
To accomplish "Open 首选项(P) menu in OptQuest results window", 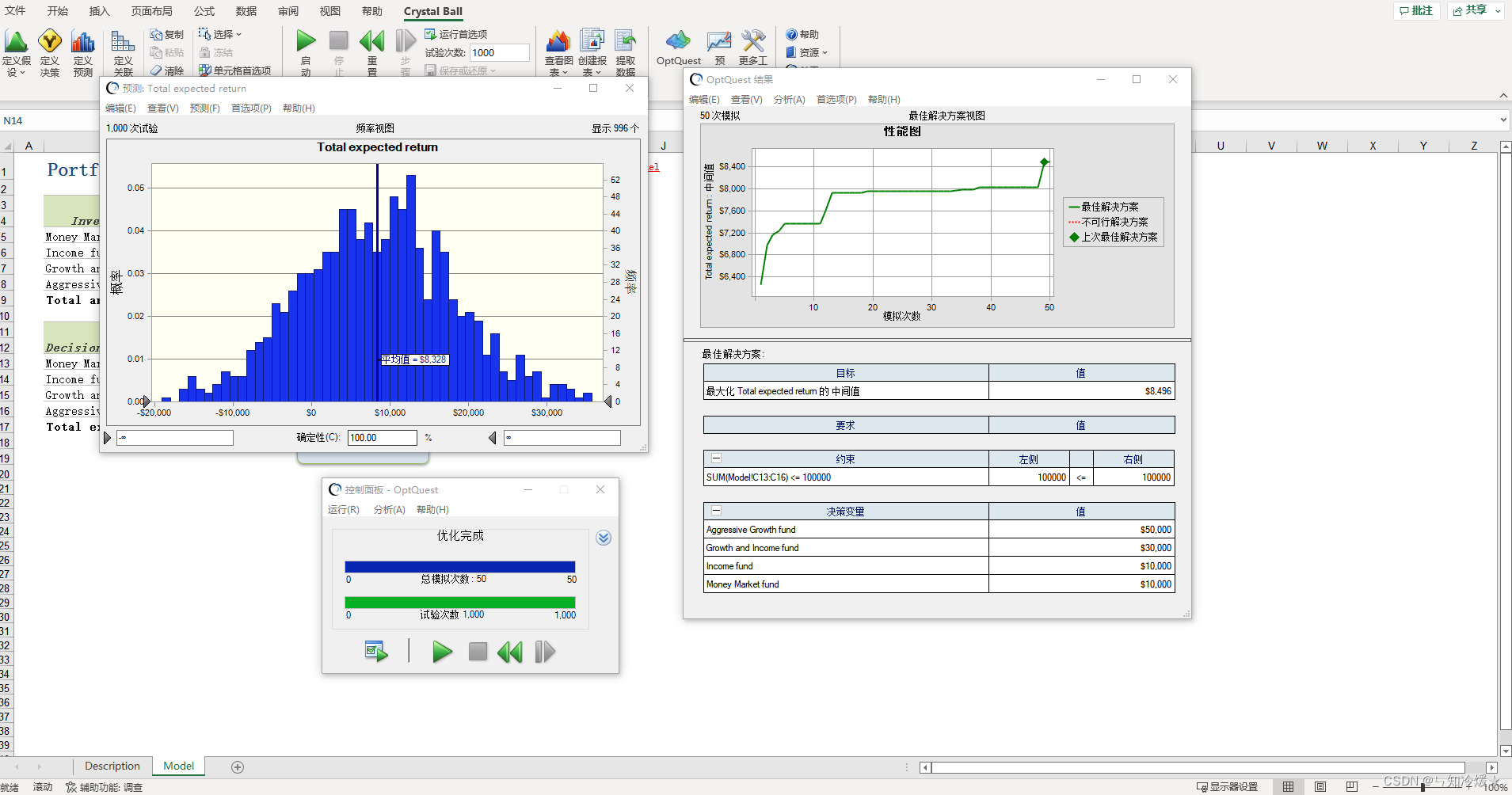I will [x=836, y=100].
